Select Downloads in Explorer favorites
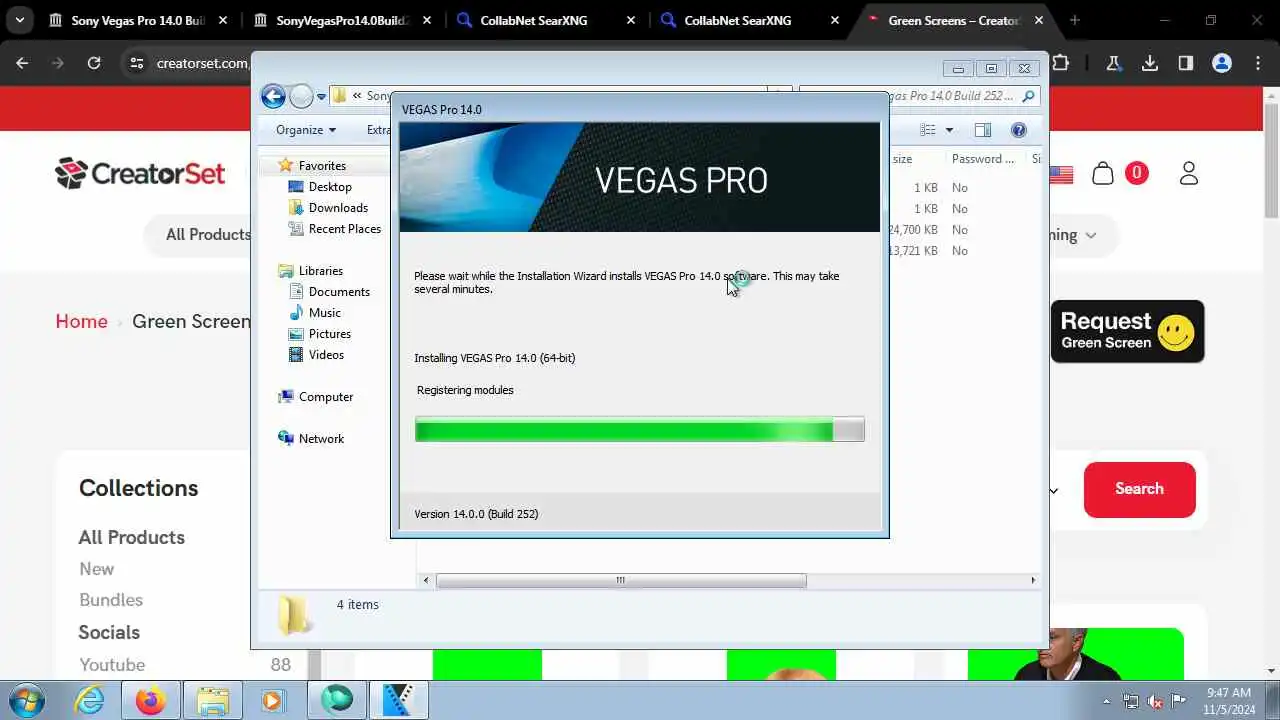This screenshot has width=1280, height=720. tap(338, 208)
